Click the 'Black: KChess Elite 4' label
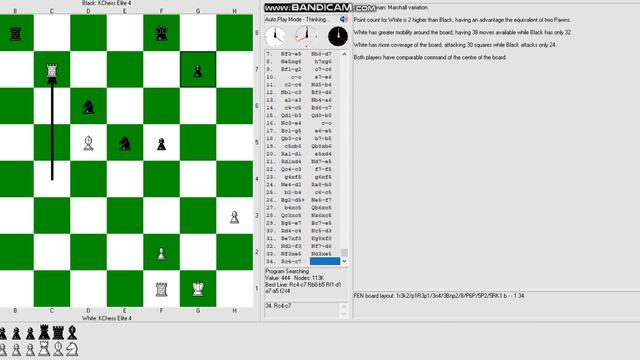Viewport: 640px width, 360px height. pos(107,3)
